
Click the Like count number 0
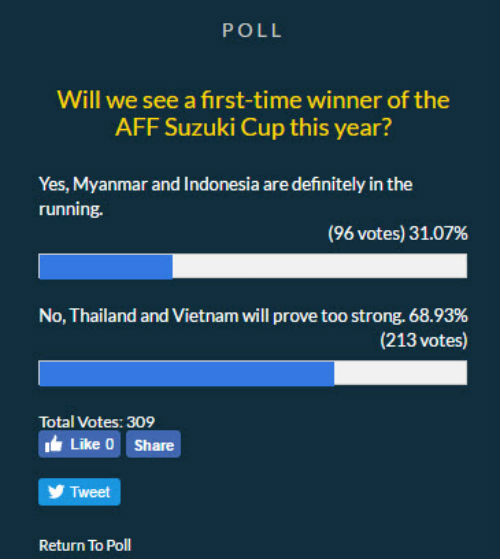tap(109, 444)
